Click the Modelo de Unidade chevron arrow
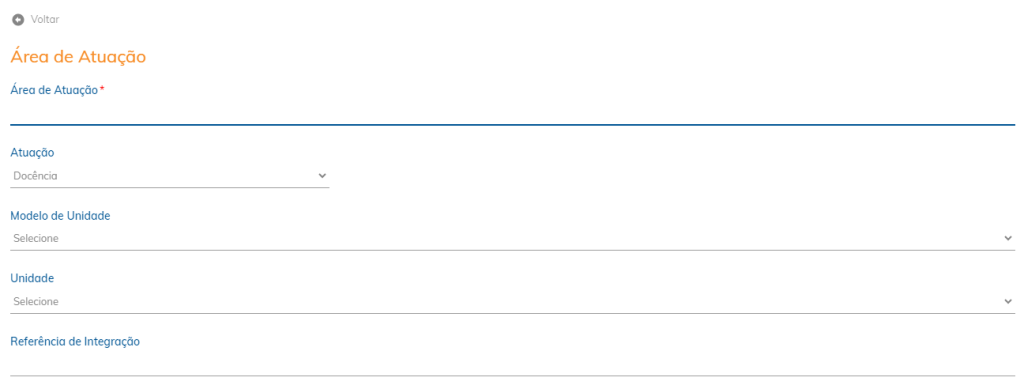The width and height of the screenshot is (1024, 385). tap(1008, 238)
